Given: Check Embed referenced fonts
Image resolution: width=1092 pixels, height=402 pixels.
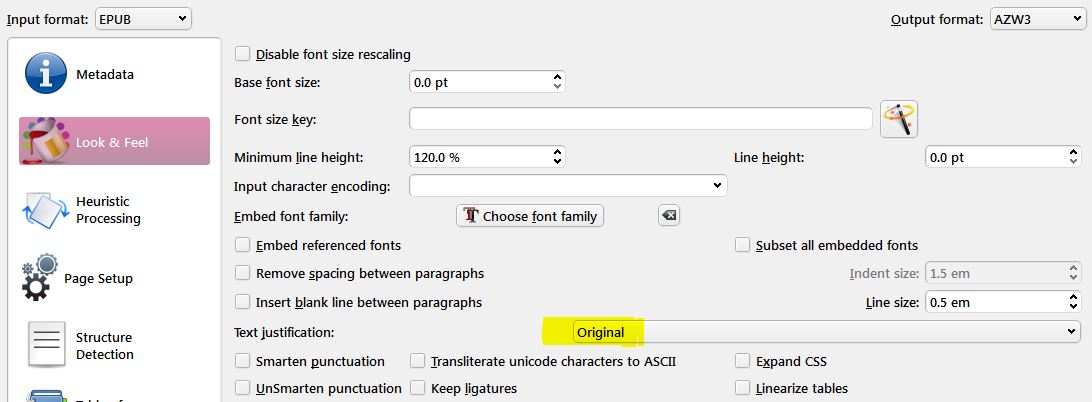Looking at the screenshot, I should [x=242, y=245].
